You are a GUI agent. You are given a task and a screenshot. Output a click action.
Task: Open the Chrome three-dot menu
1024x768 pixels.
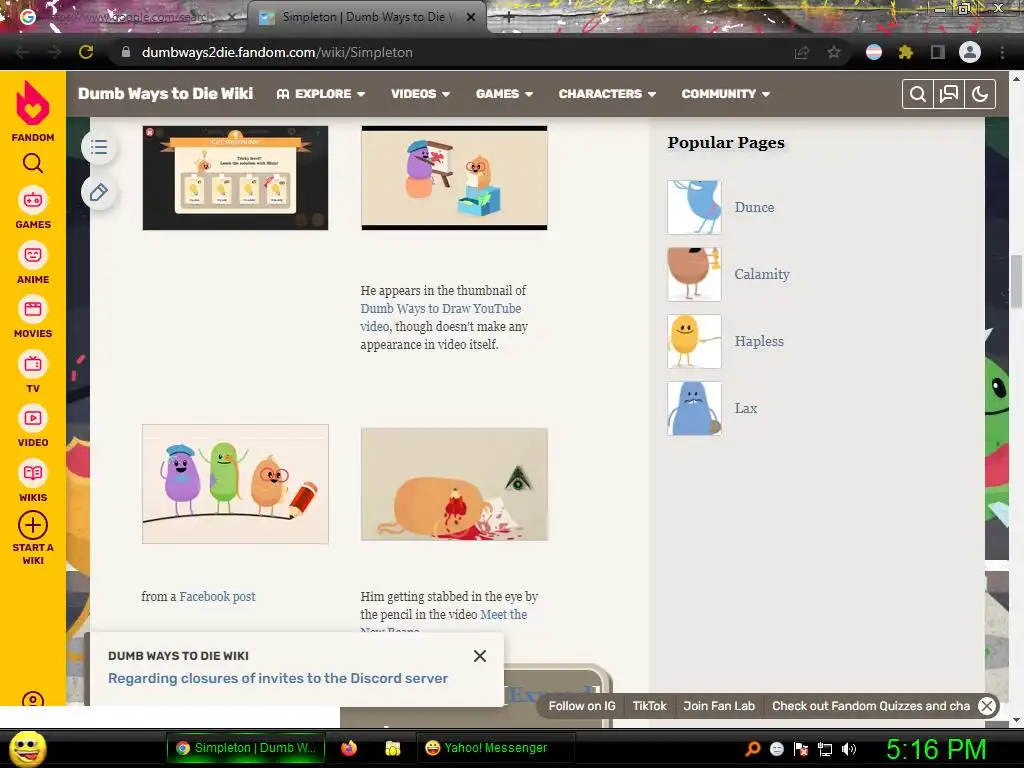coord(1002,52)
